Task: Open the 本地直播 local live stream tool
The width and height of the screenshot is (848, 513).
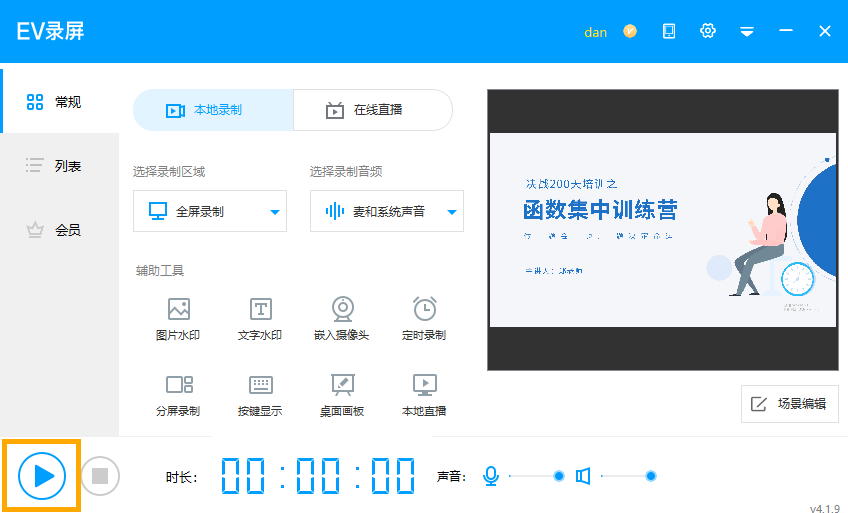Action: (x=424, y=396)
